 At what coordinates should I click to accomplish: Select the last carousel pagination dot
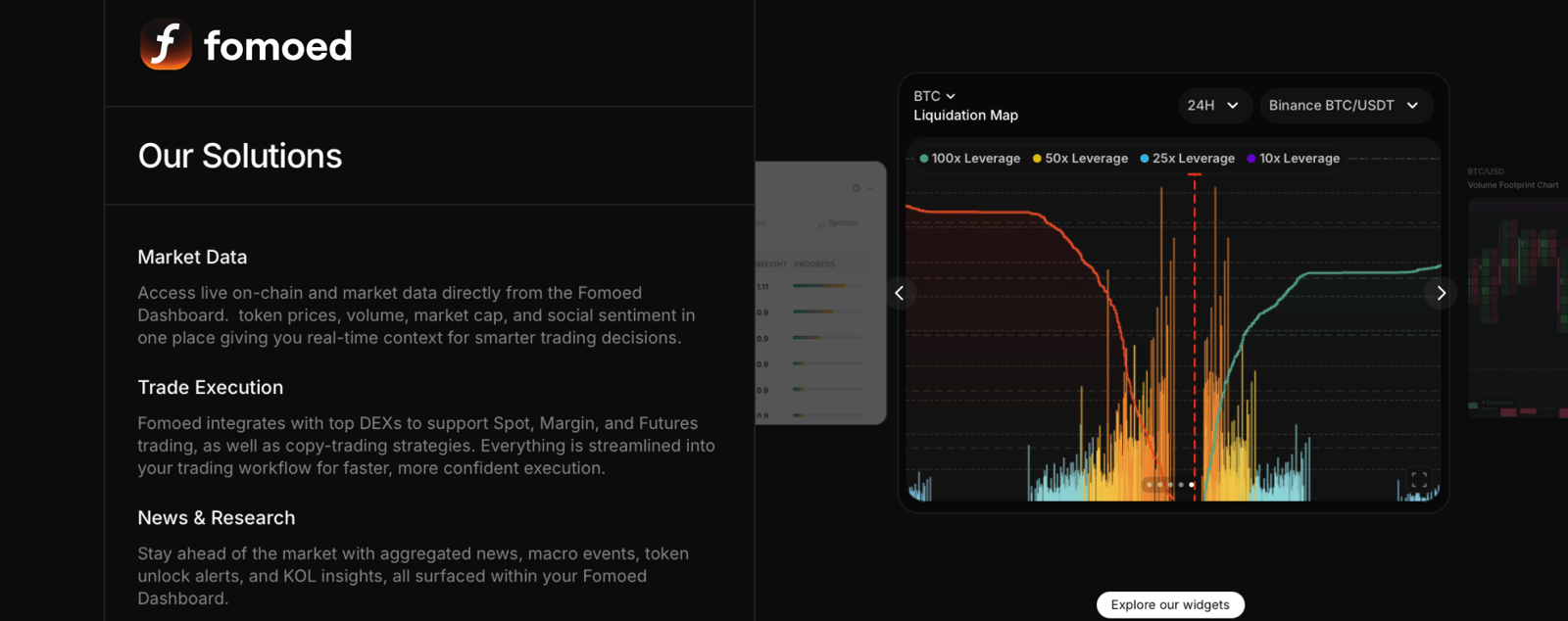(1192, 484)
